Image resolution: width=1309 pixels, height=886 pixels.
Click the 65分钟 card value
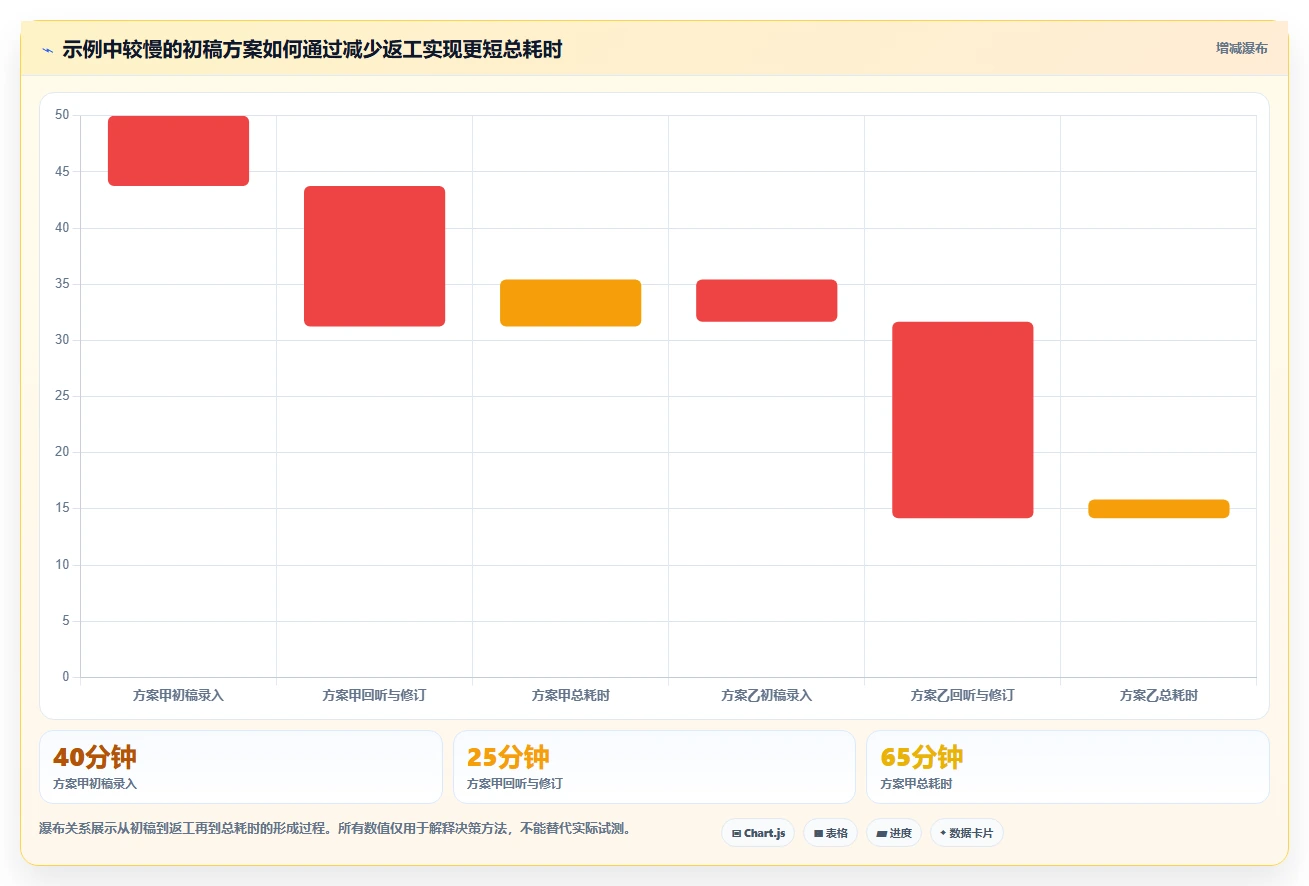pyautogui.click(x=922, y=757)
